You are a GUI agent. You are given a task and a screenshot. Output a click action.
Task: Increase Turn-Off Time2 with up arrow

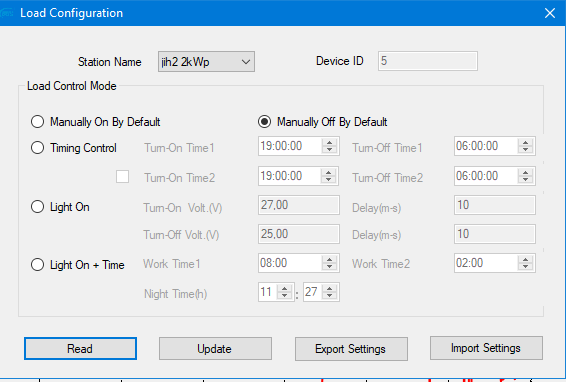[x=526, y=173]
